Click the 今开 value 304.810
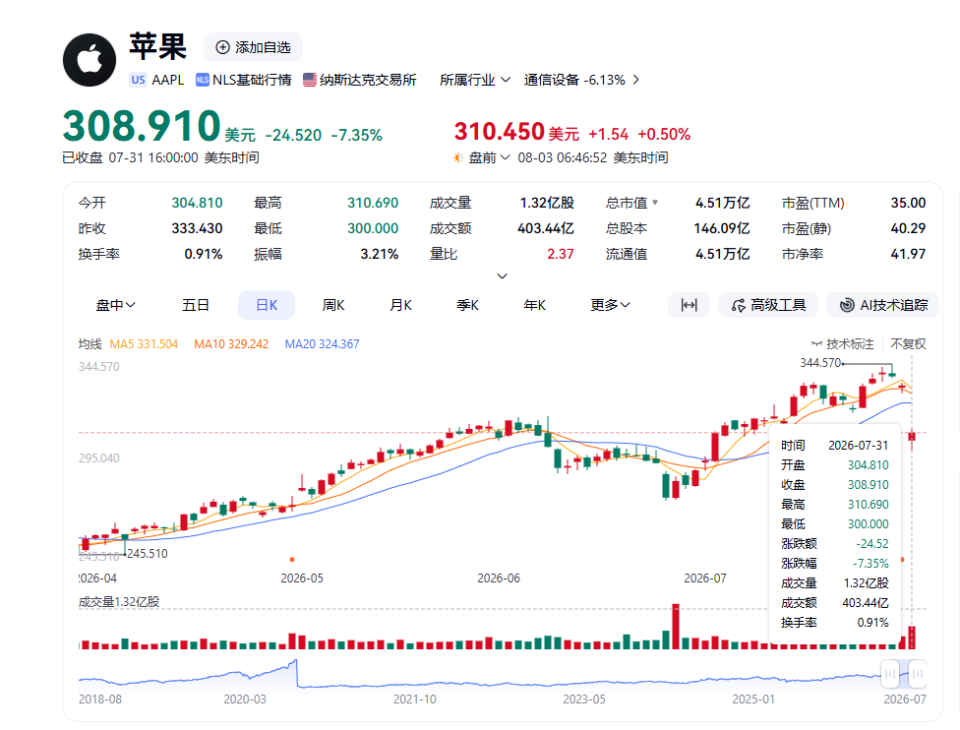The height and width of the screenshot is (730, 960). (x=197, y=203)
